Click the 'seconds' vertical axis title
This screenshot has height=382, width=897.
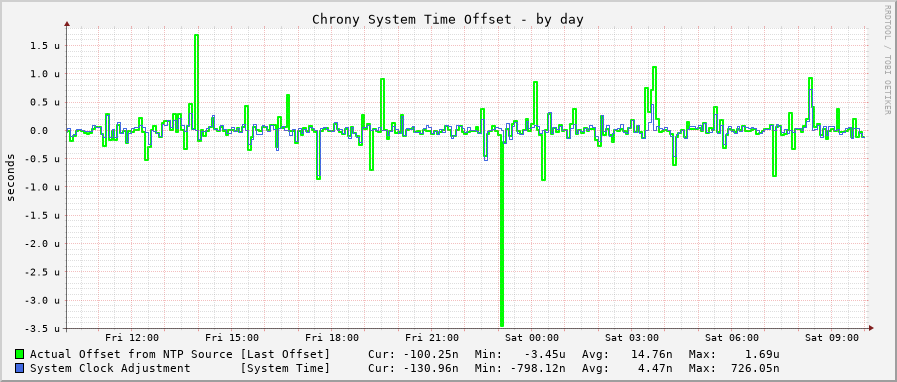(10, 177)
